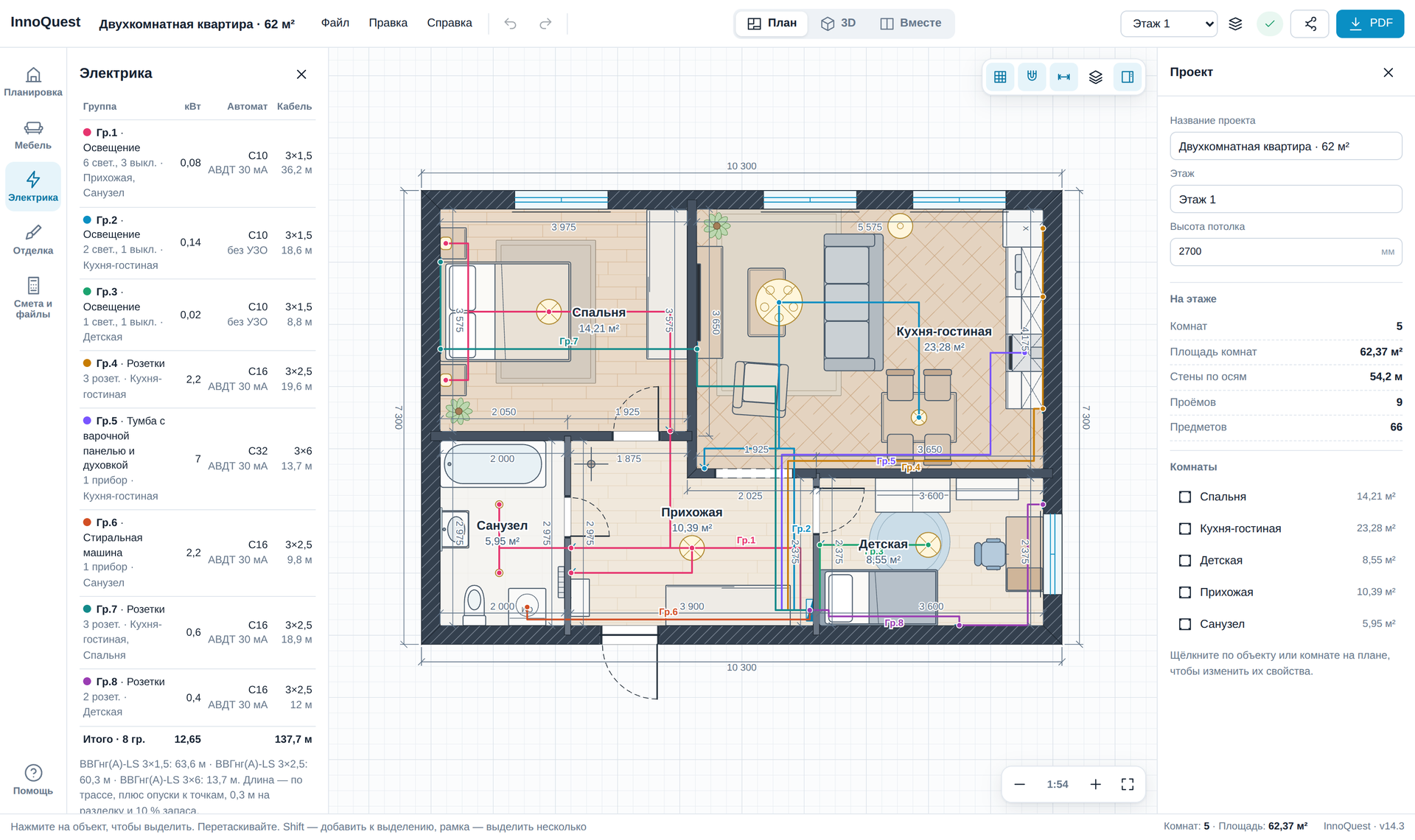Viewport: 1415px width, 840px height.
Task: Toggle the dimensions display icon
Action: [x=1063, y=77]
